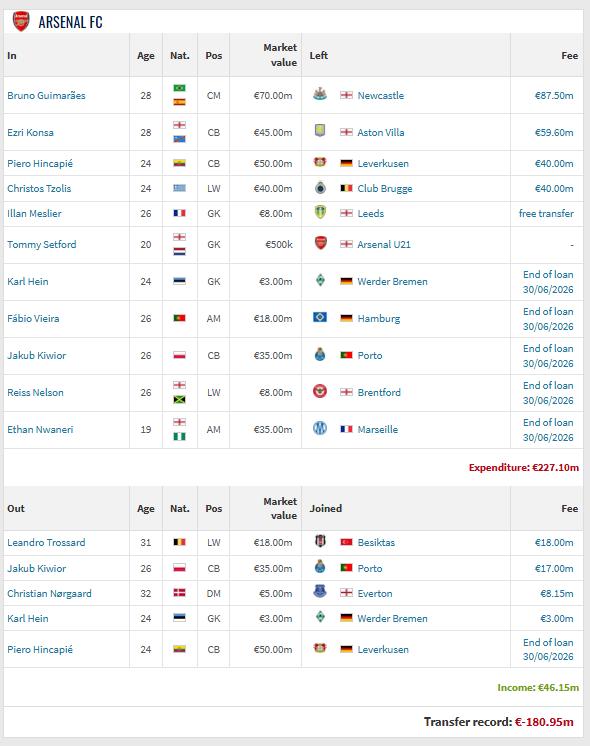Click the Hamburg club crest icon
The height and width of the screenshot is (746, 590).
click(x=320, y=317)
